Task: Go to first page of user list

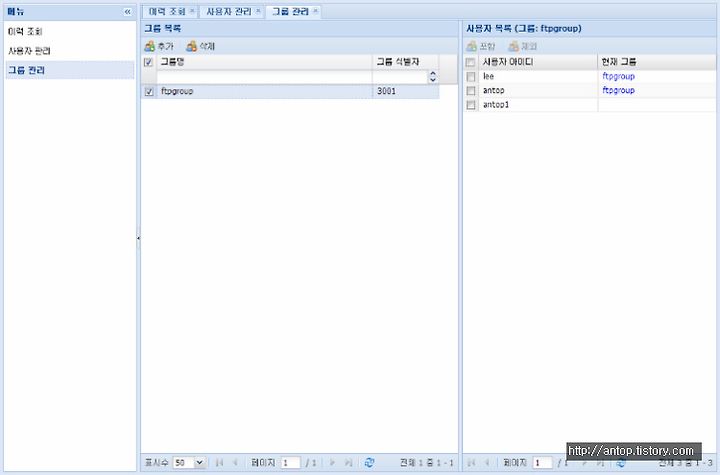Action: [471, 463]
